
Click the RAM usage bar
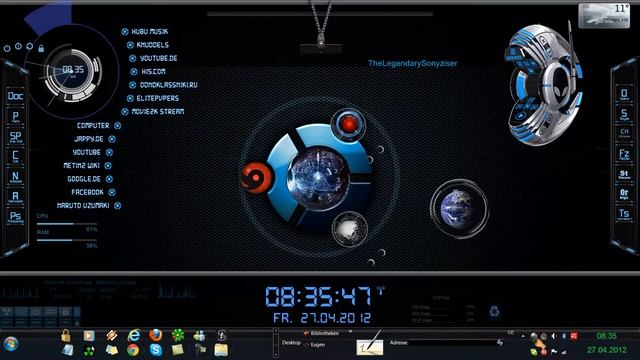point(67,240)
